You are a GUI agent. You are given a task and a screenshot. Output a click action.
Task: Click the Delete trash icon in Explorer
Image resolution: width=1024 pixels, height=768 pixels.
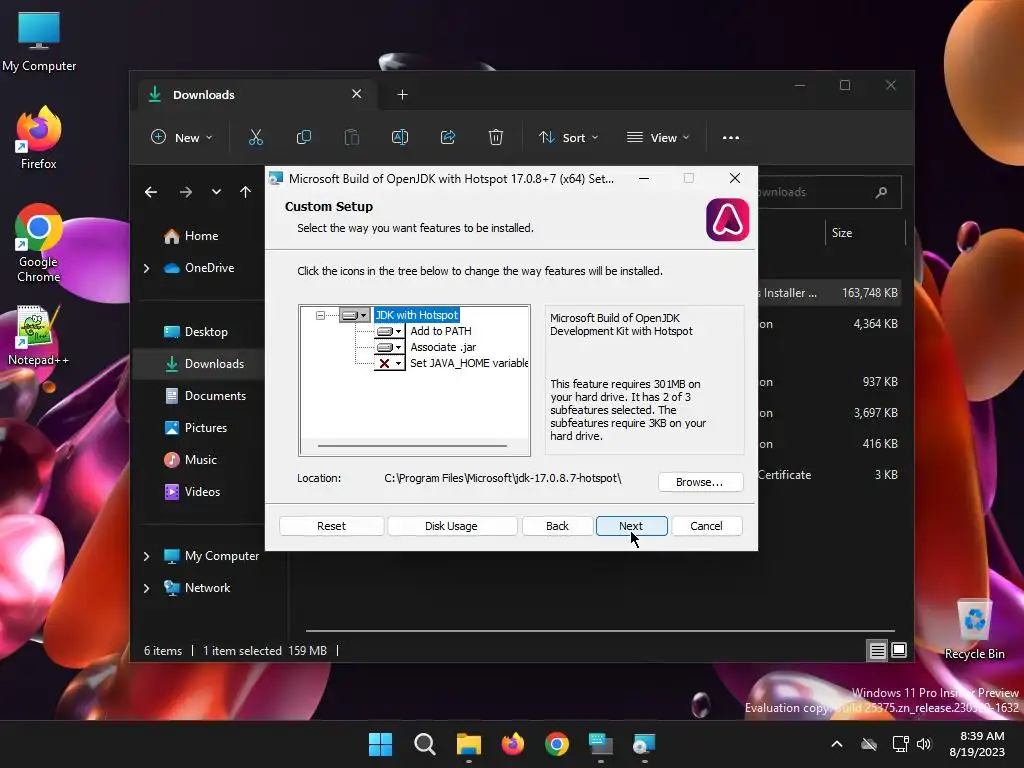tap(496, 138)
